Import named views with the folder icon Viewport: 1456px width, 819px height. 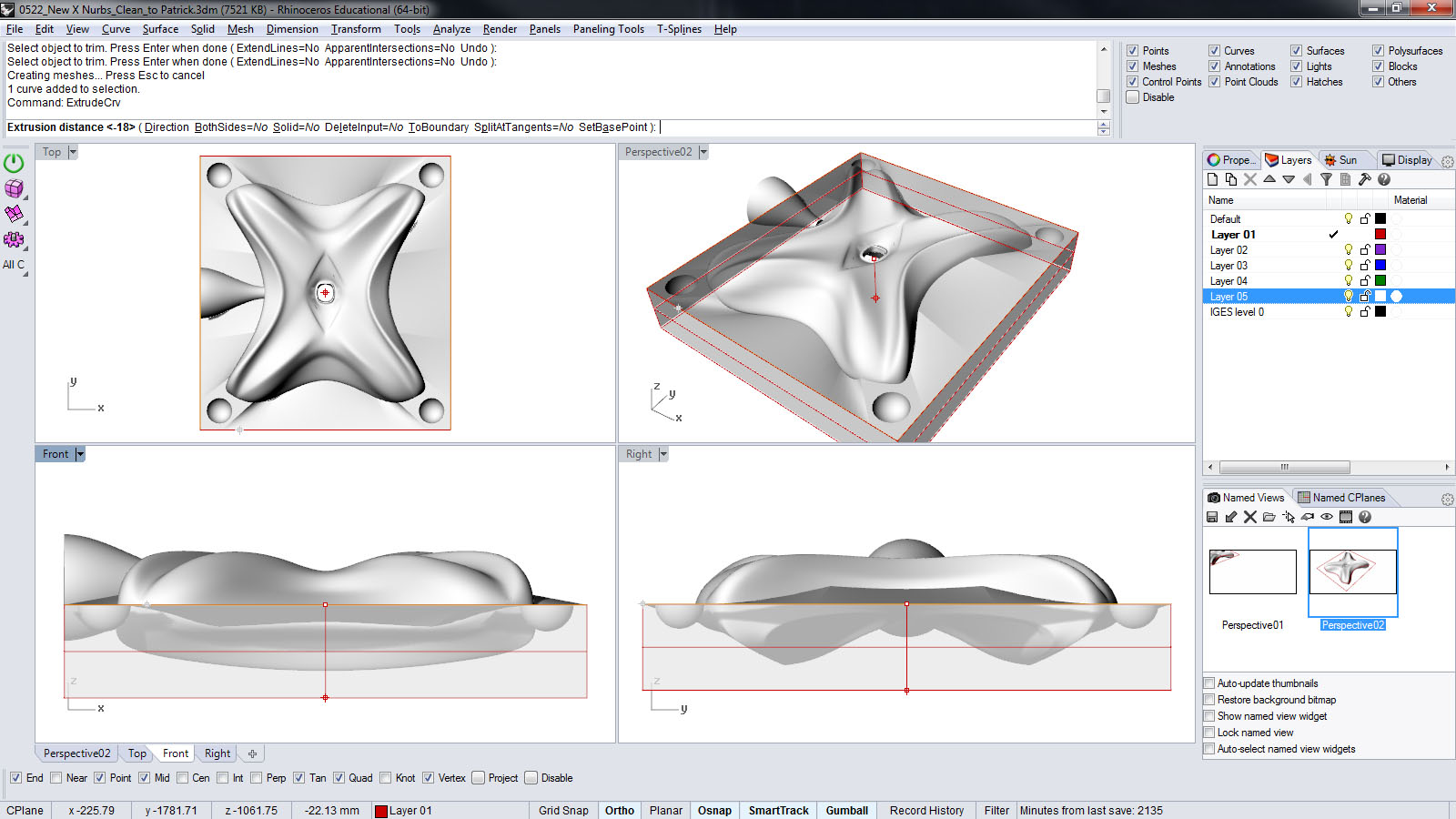coord(1269,517)
